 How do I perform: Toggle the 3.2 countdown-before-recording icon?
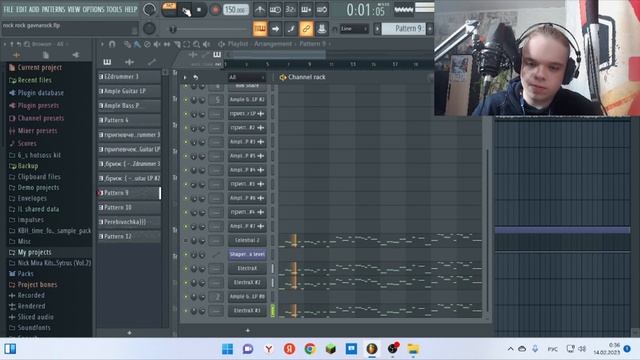click(290, 9)
